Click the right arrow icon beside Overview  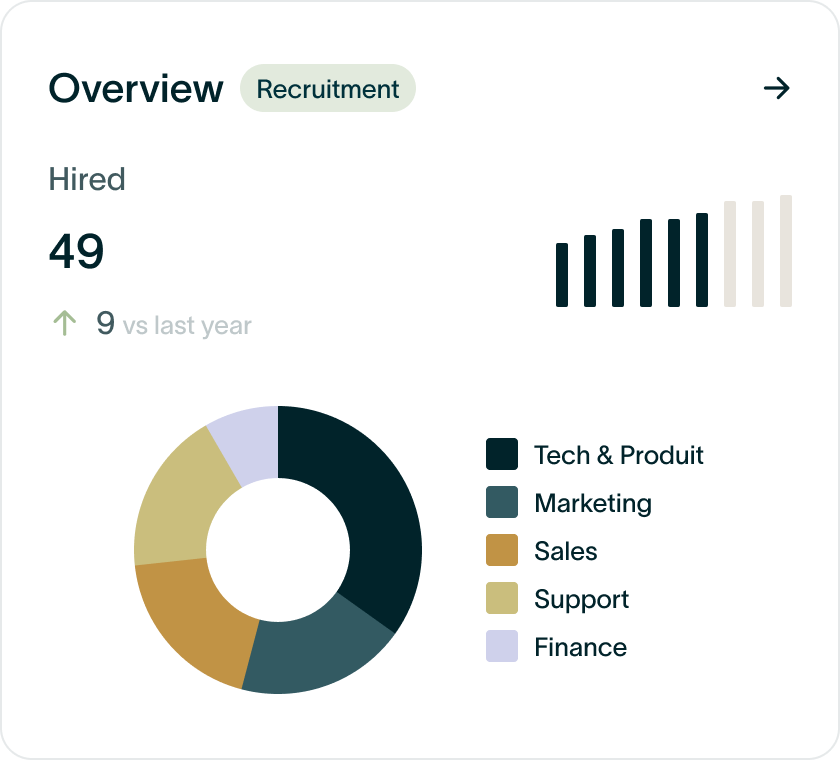pos(776,89)
